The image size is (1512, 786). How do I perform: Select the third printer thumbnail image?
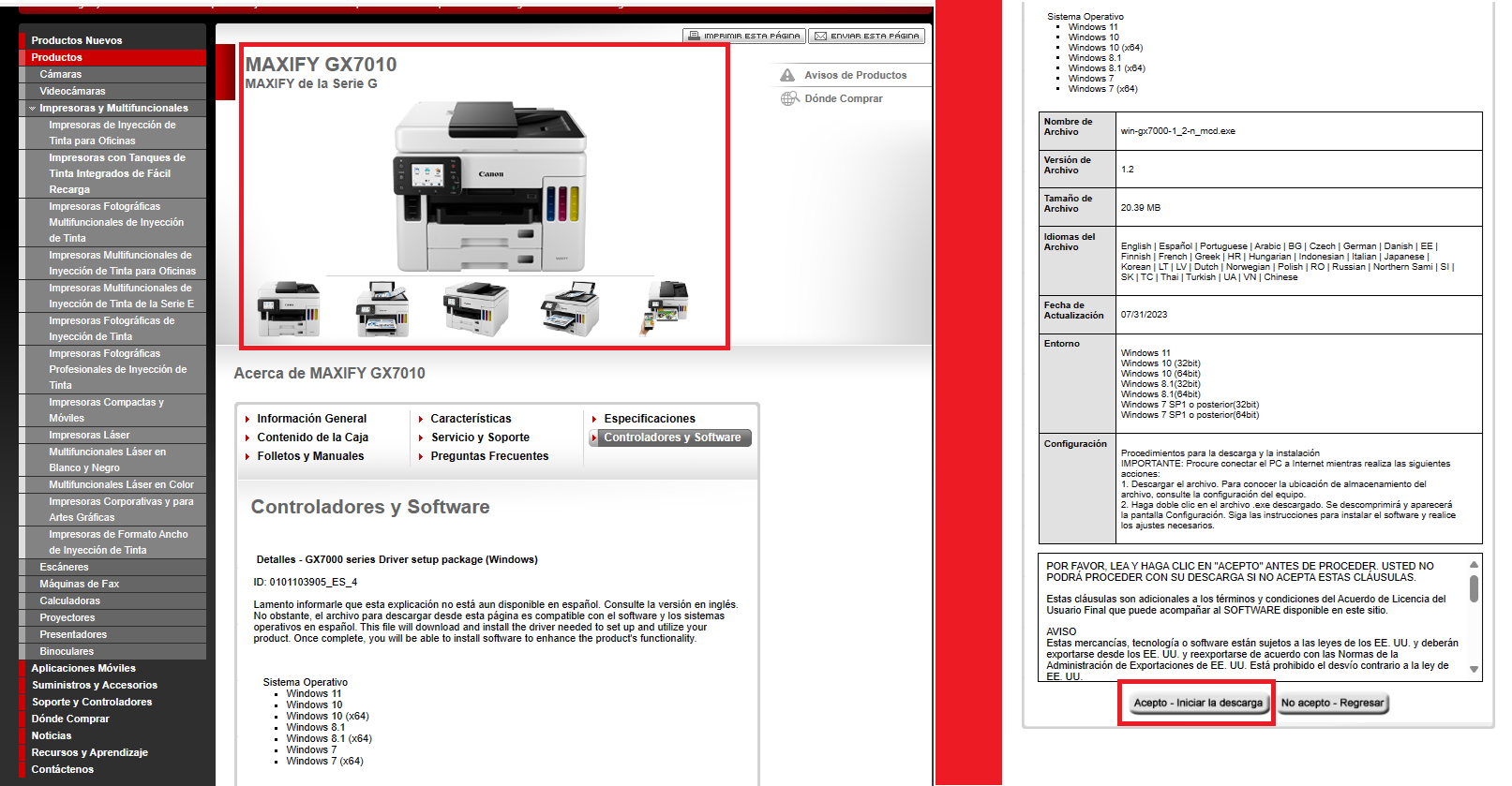[x=476, y=308]
